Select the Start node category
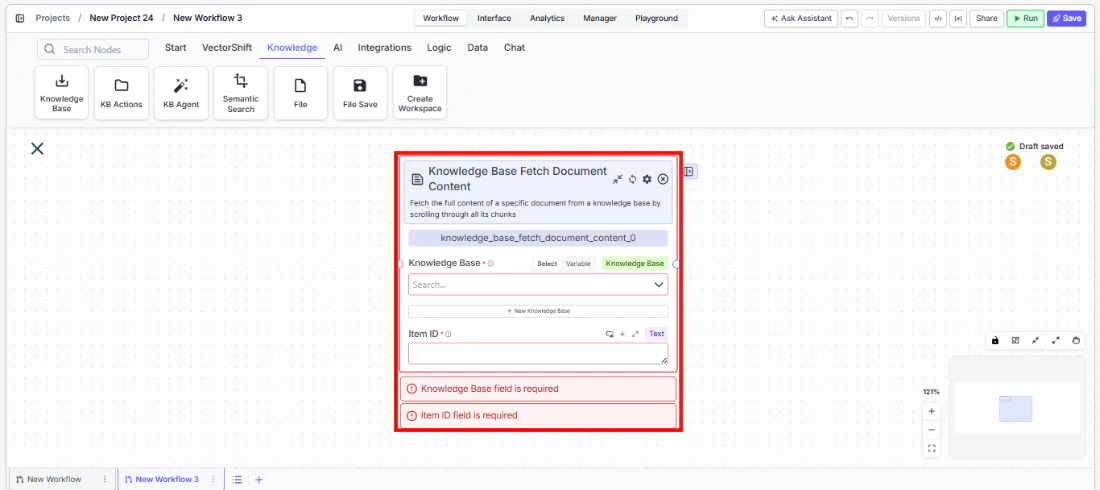 [175, 48]
